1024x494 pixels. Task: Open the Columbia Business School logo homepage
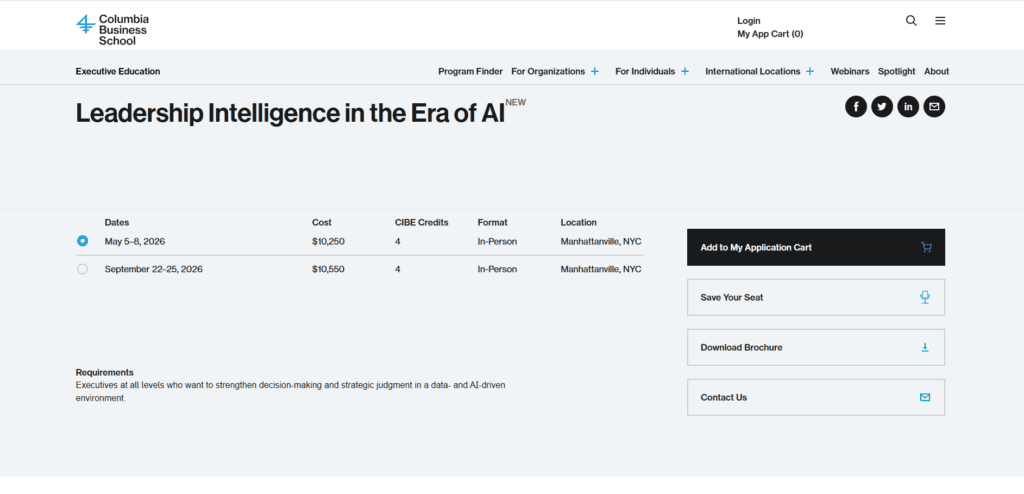[112, 30]
